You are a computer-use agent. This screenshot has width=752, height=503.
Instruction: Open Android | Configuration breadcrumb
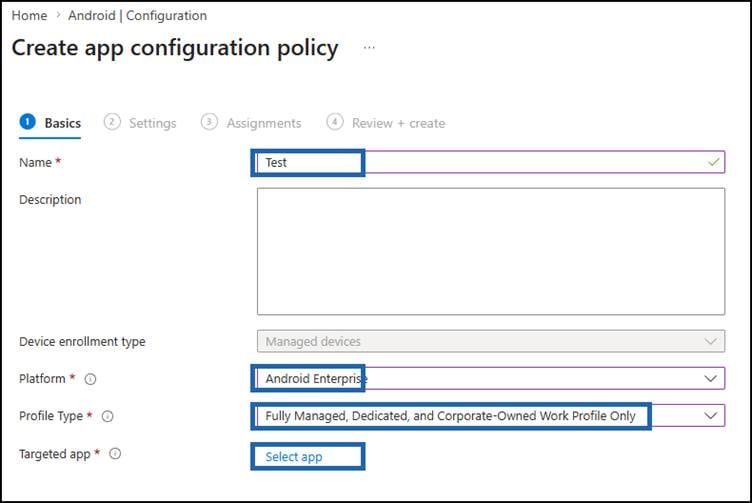click(137, 15)
